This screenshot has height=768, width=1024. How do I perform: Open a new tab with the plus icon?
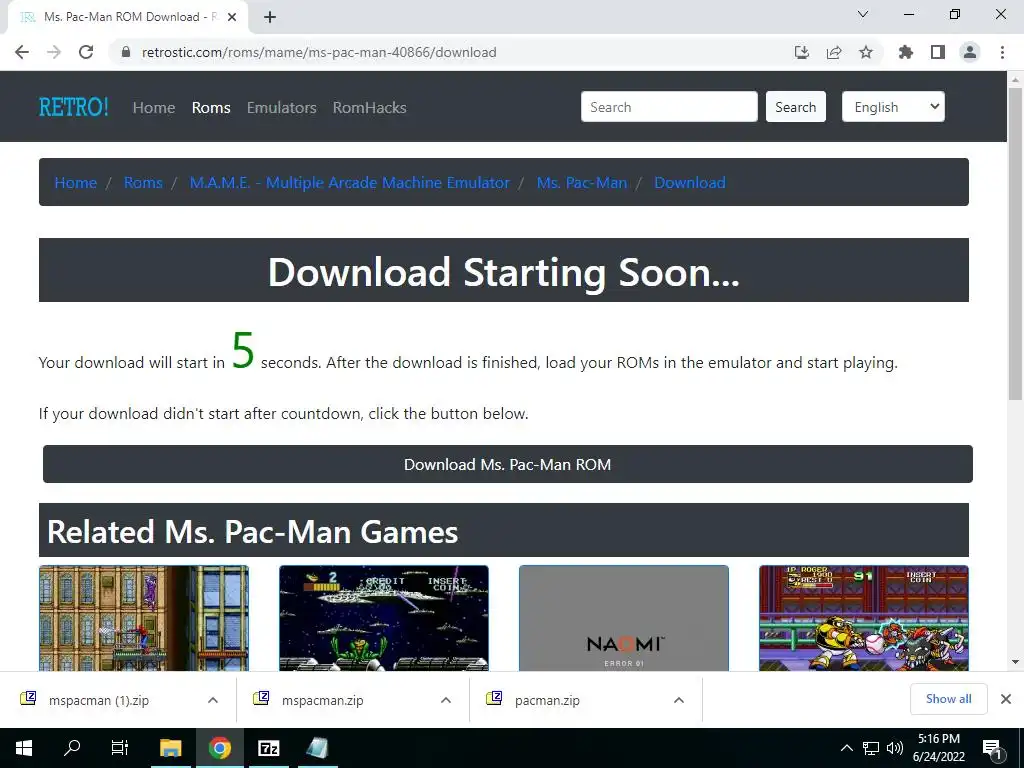click(x=270, y=17)
